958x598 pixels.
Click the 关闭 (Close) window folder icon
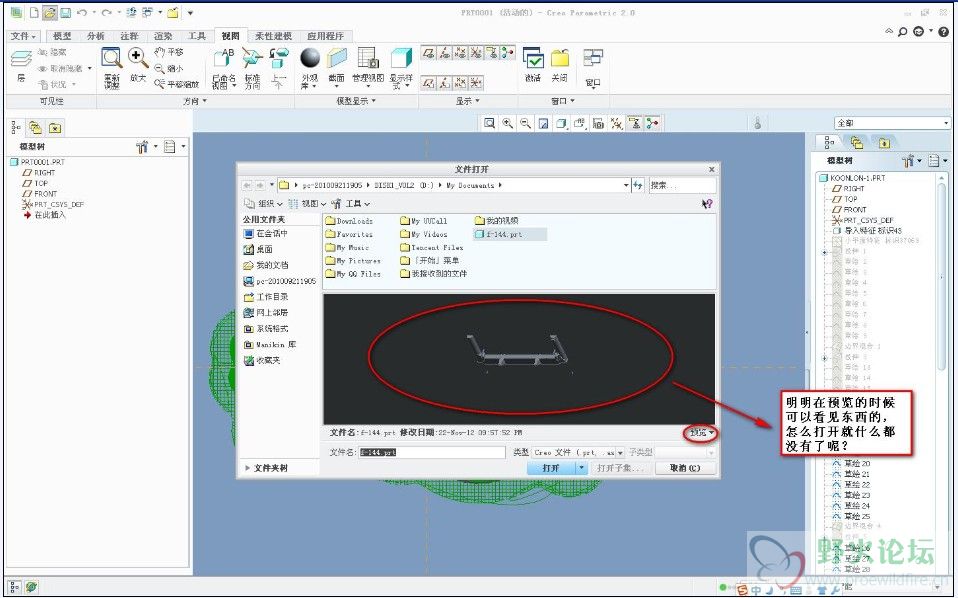(560, 65)
